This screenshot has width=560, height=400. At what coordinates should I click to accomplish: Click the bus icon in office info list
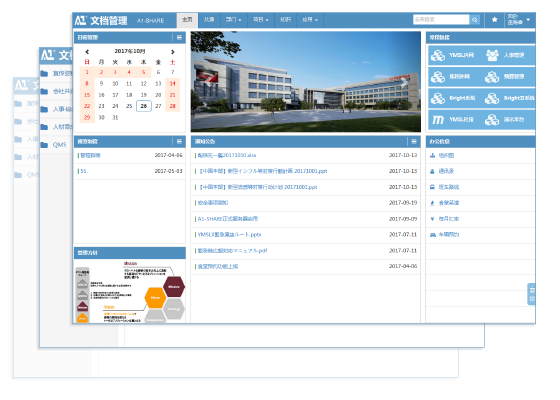click(x=432, y=187)
